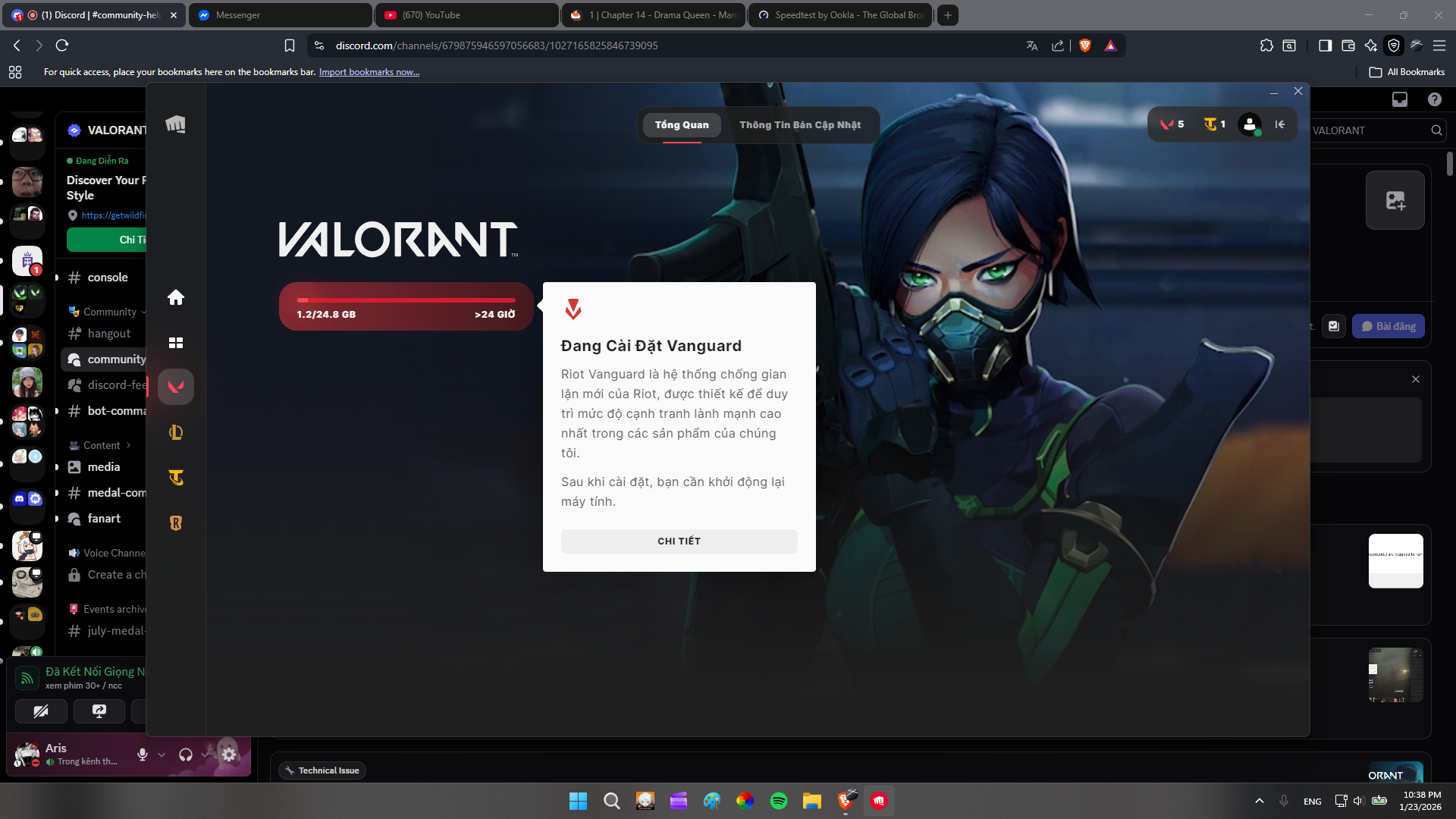Click the CHI TIẾT button
This screenshot has width=1456, height=819.
click(679, 541)
